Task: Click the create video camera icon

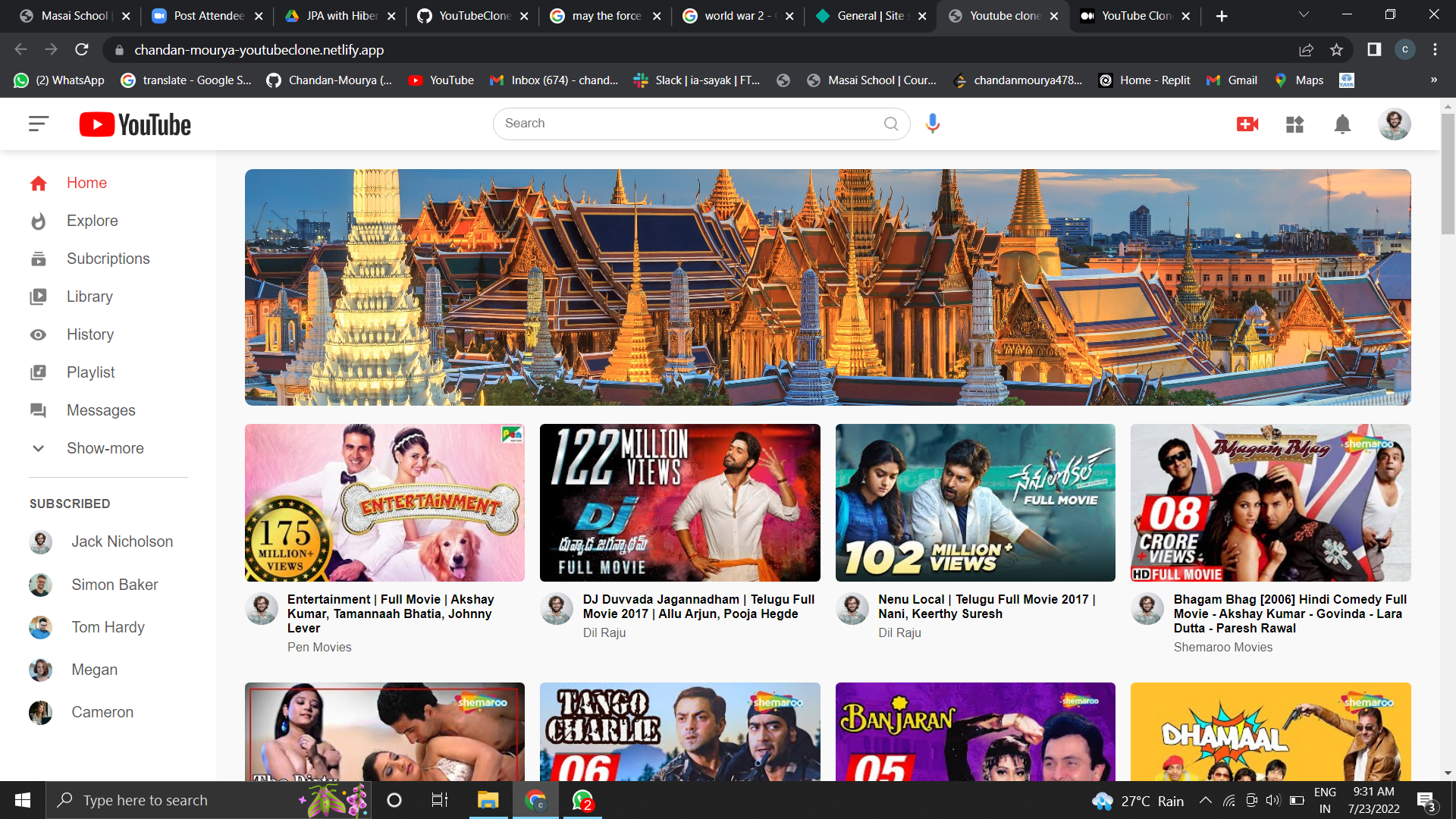Action: tap(1247, 124)
